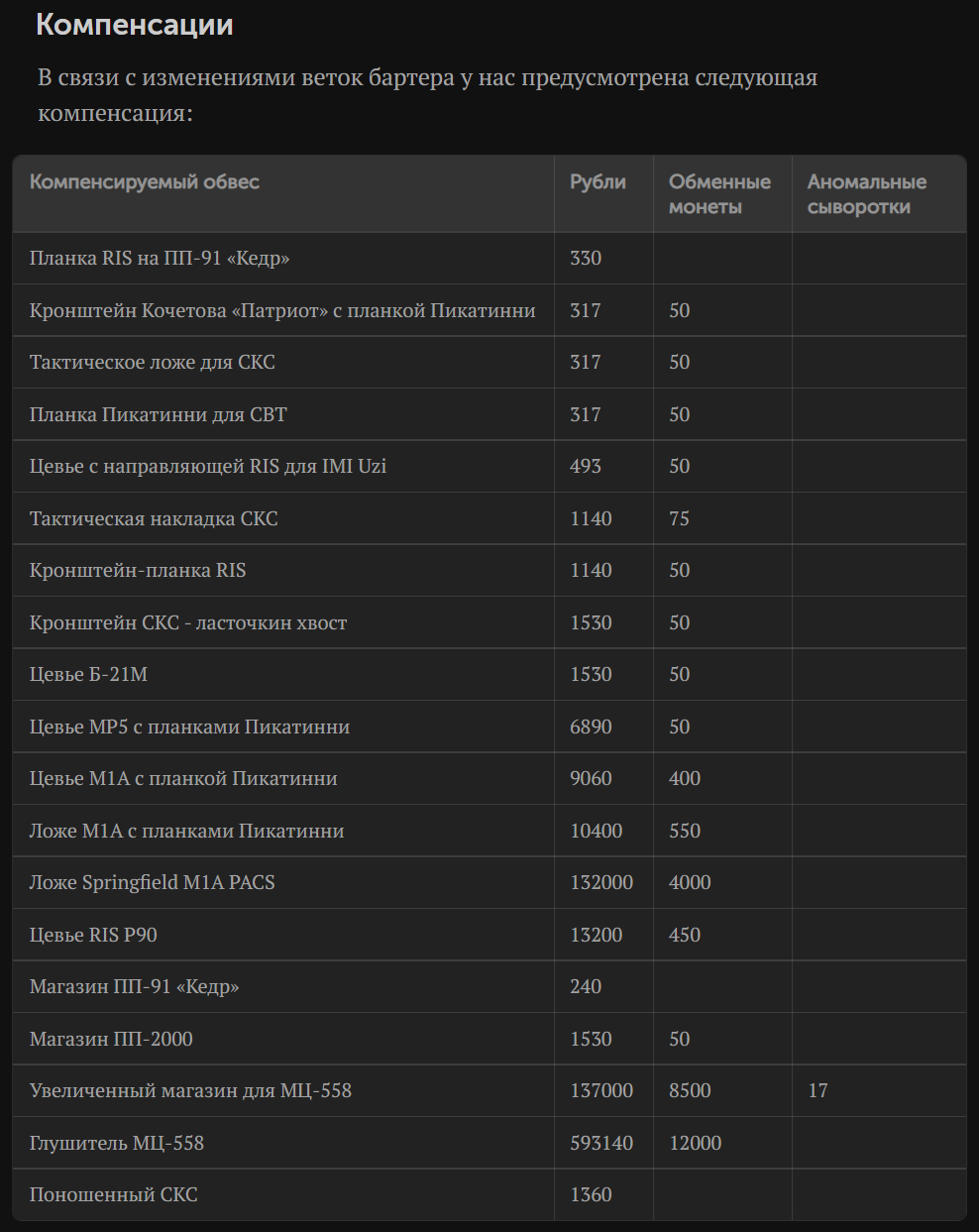979x1232 pixels.
Task: Click the anomalous serums value 17
Action: click(x=817, y=1091)
